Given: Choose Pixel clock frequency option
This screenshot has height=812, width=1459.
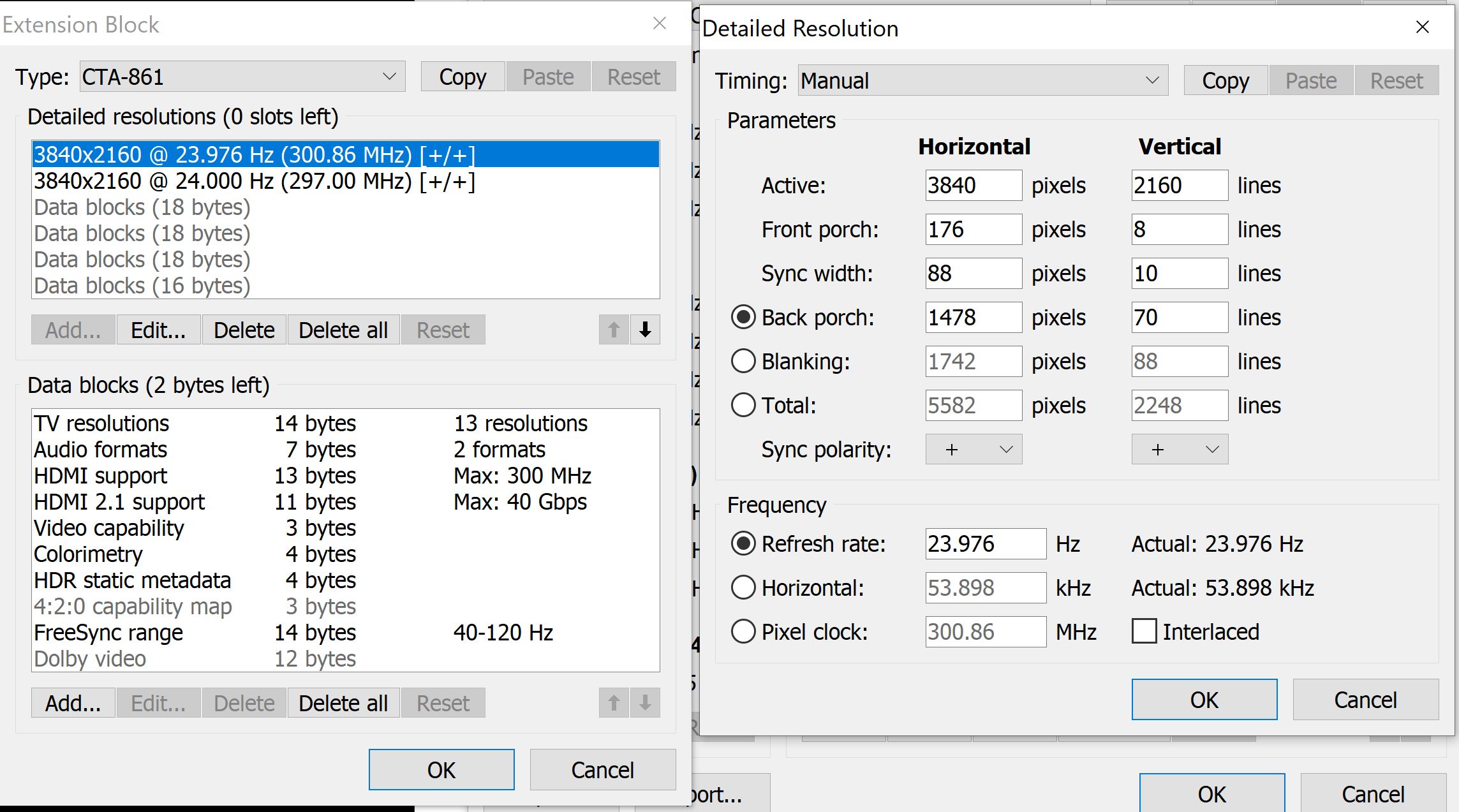Looking at the screenshot, I should click(743, 631).
